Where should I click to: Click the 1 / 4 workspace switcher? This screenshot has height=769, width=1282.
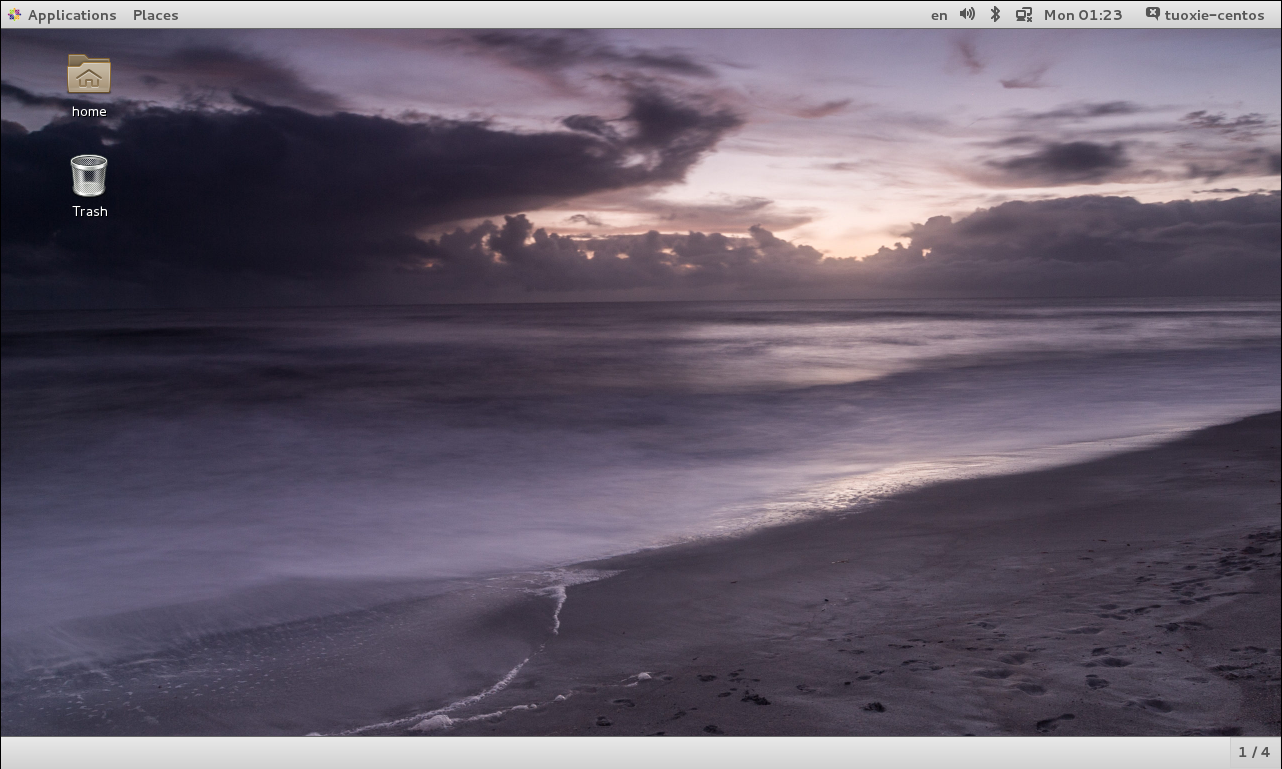point(1254,752)
